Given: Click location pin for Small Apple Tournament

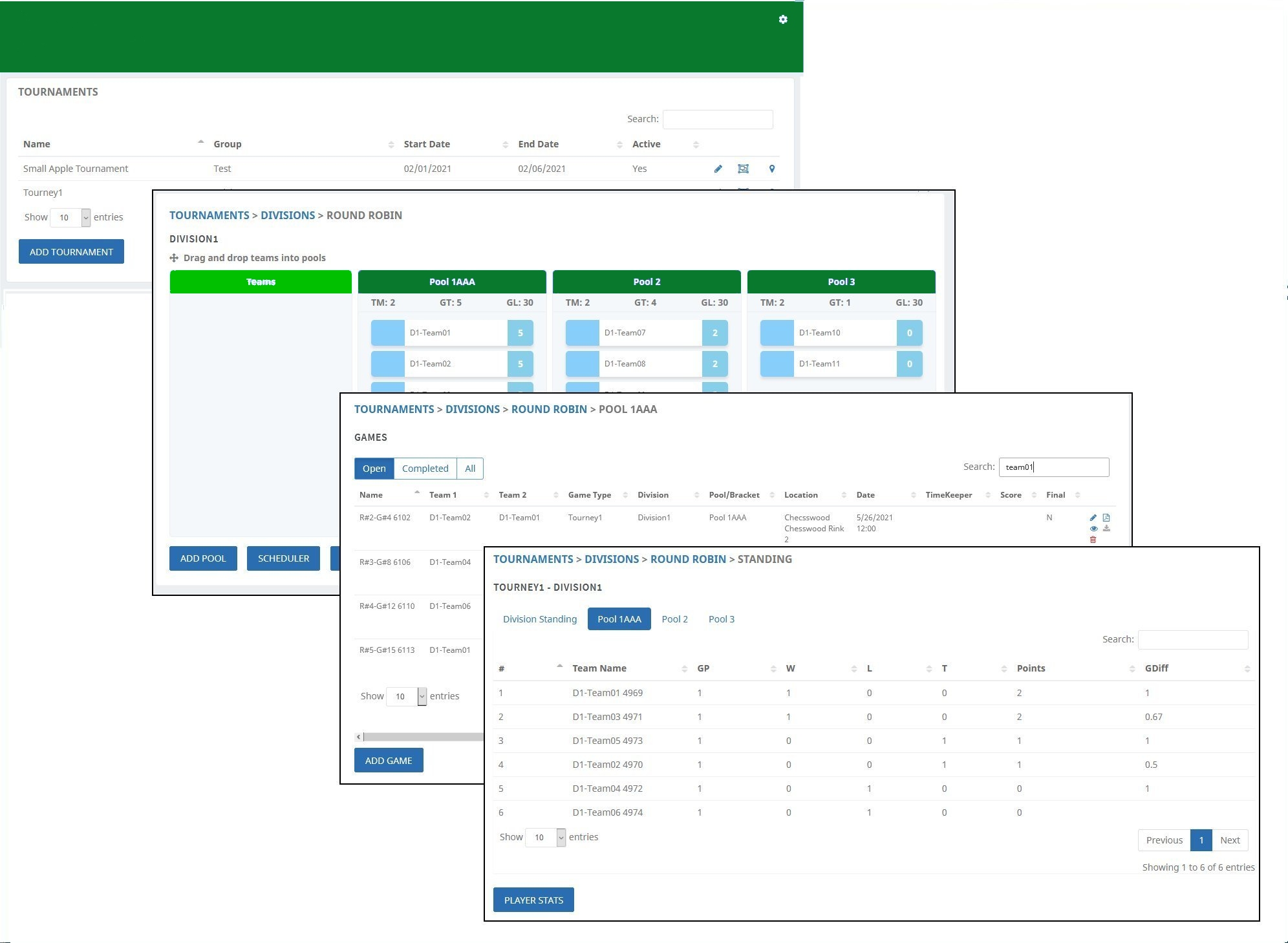Looking at the screenshot, I should pyautogui.click(x=771, y=169).
